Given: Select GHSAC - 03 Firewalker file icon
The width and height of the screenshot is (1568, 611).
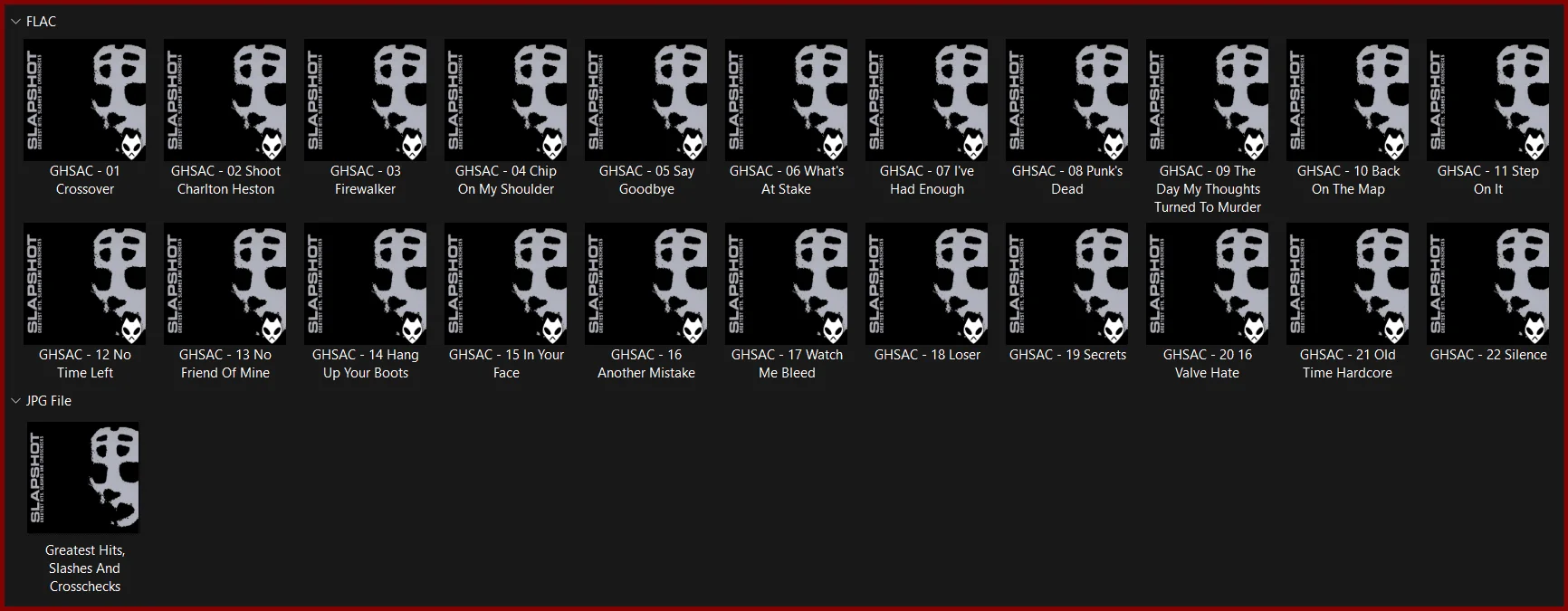Looking at the screenshot, I should point(366,100).
